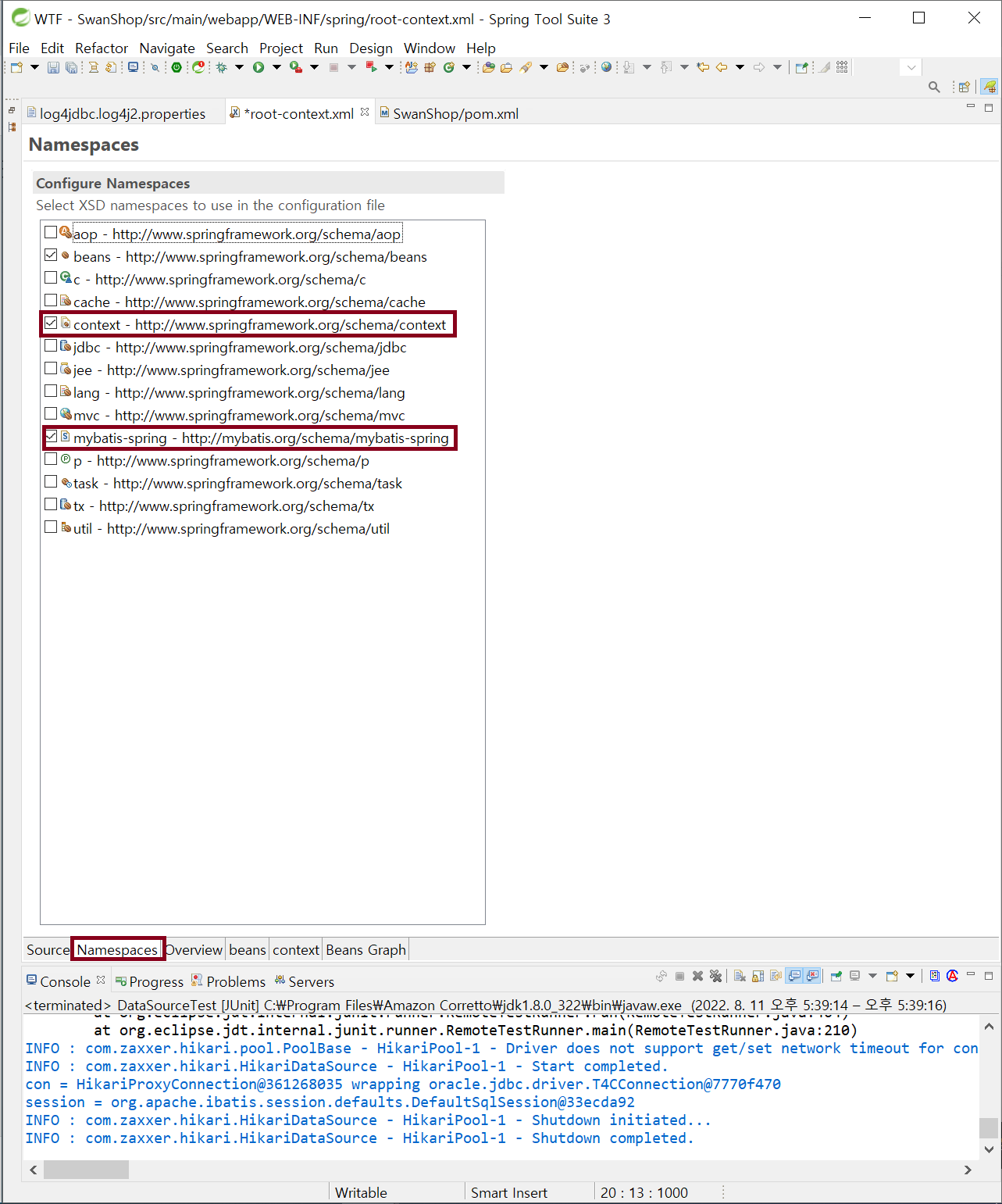Open the Open Console dropdown arrow
1002x1204 pixels.
[910, 976]
